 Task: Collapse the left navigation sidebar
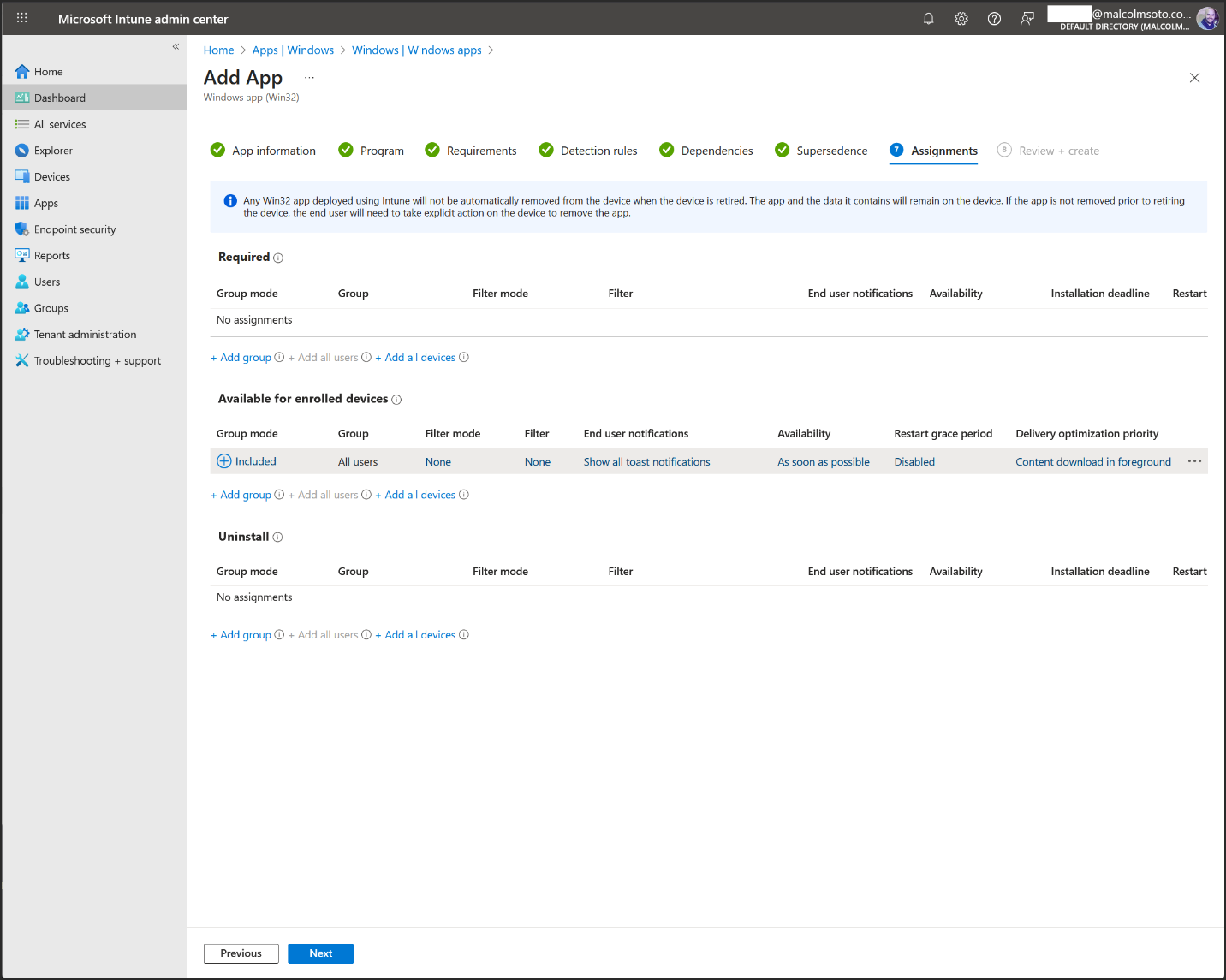coord(176,47)
